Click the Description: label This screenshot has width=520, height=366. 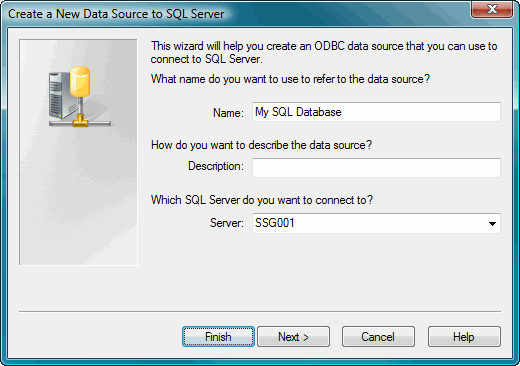click(x=216, y=166)
